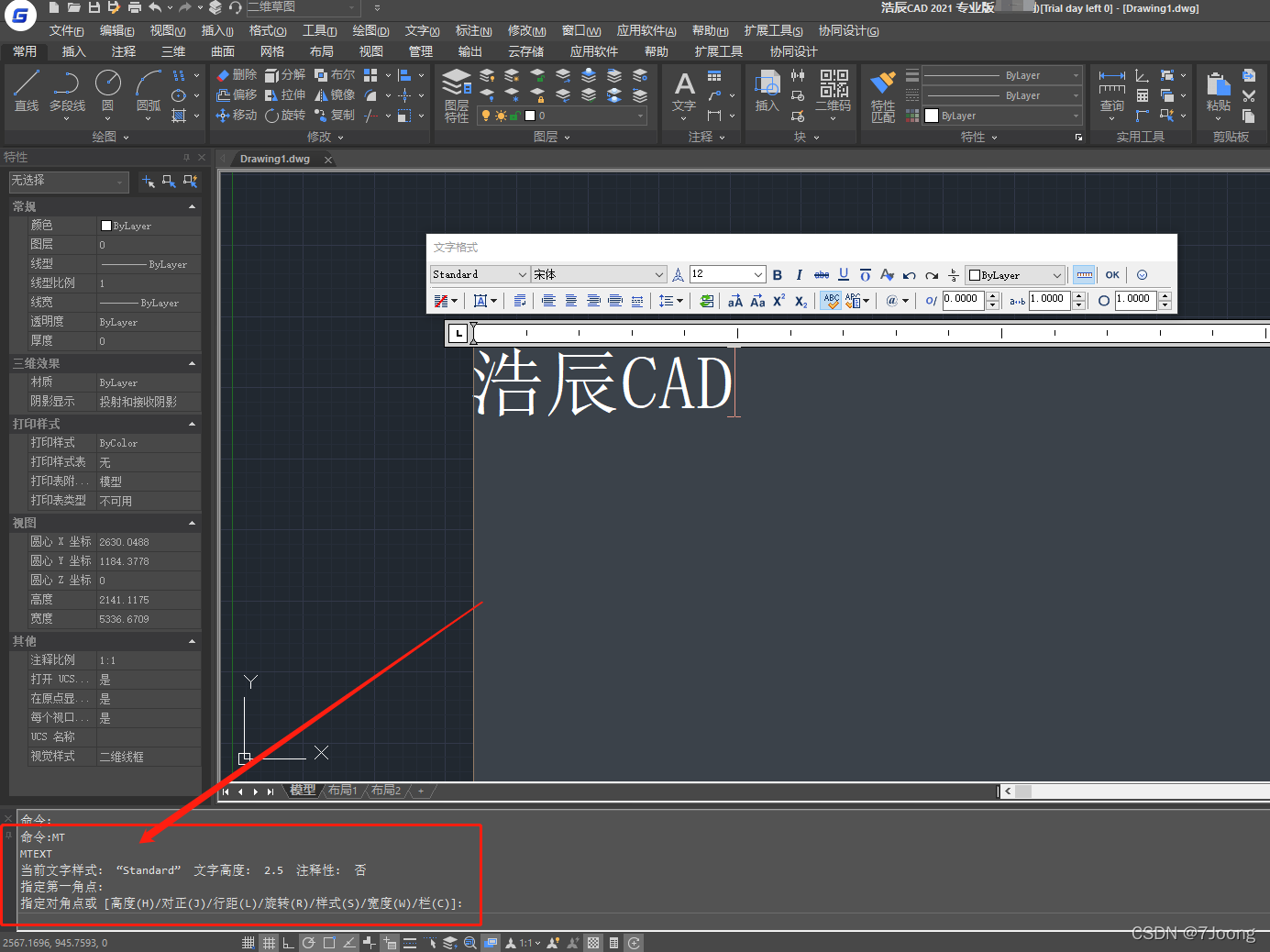Click the center align icon in text toolbar
Viewport: 1270px width, 952px height.
[570, 301]
